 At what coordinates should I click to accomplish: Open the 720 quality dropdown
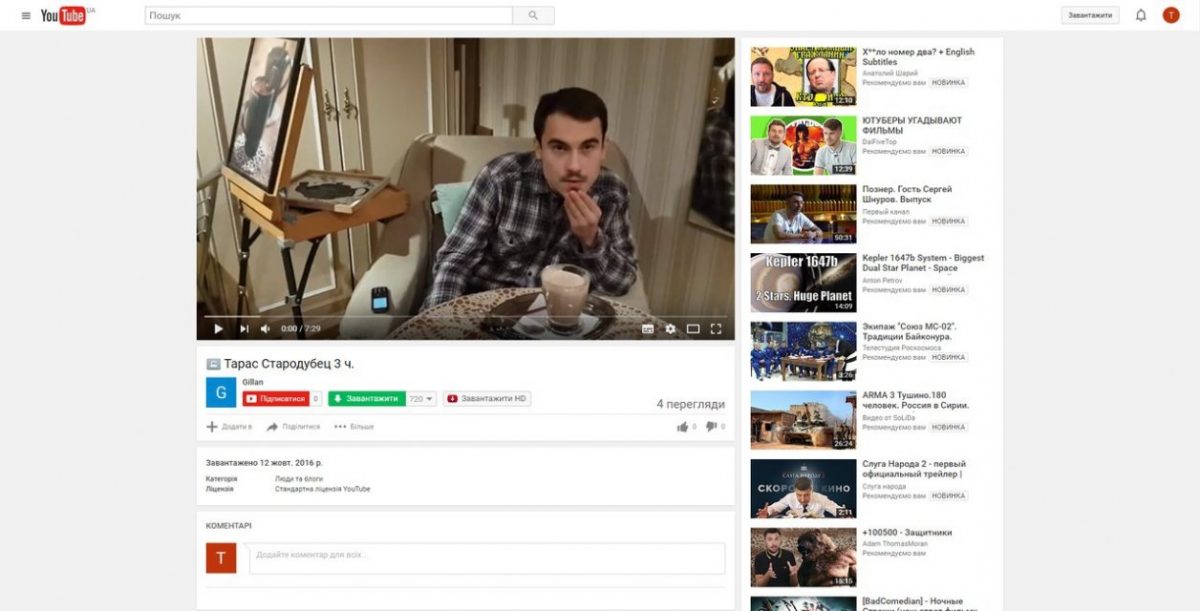422,398
